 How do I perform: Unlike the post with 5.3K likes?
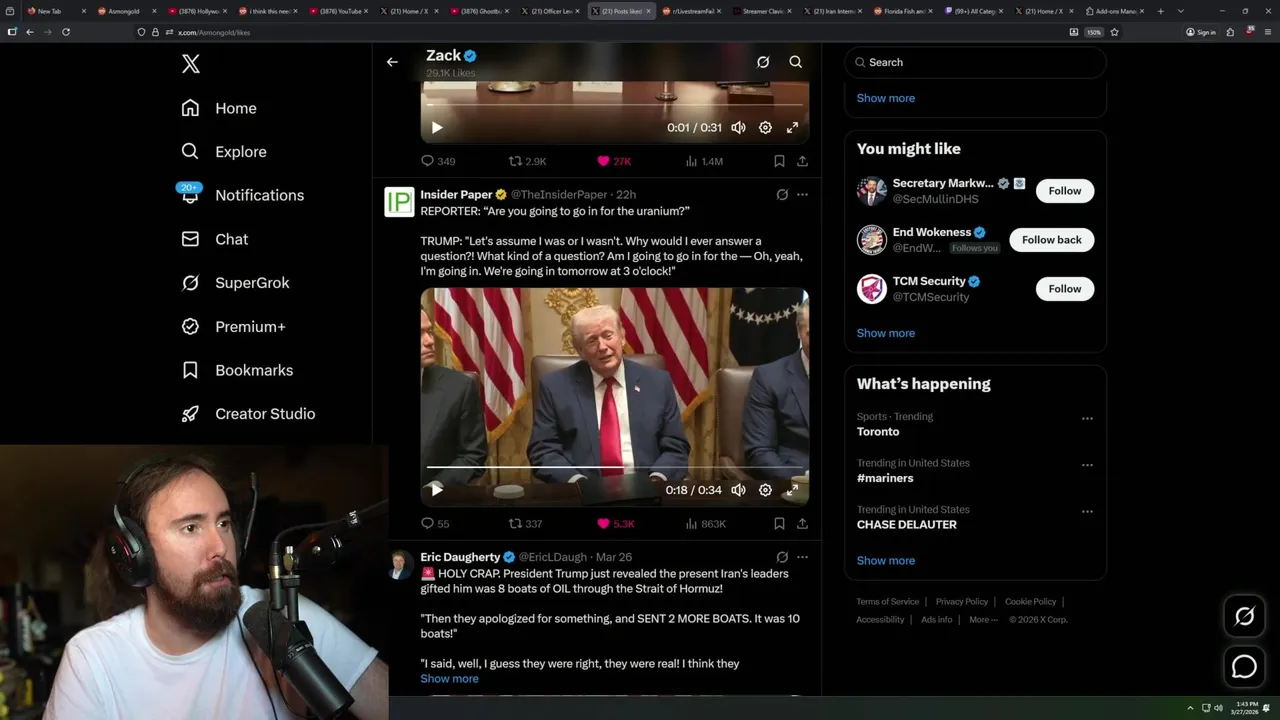coord(616,523)
